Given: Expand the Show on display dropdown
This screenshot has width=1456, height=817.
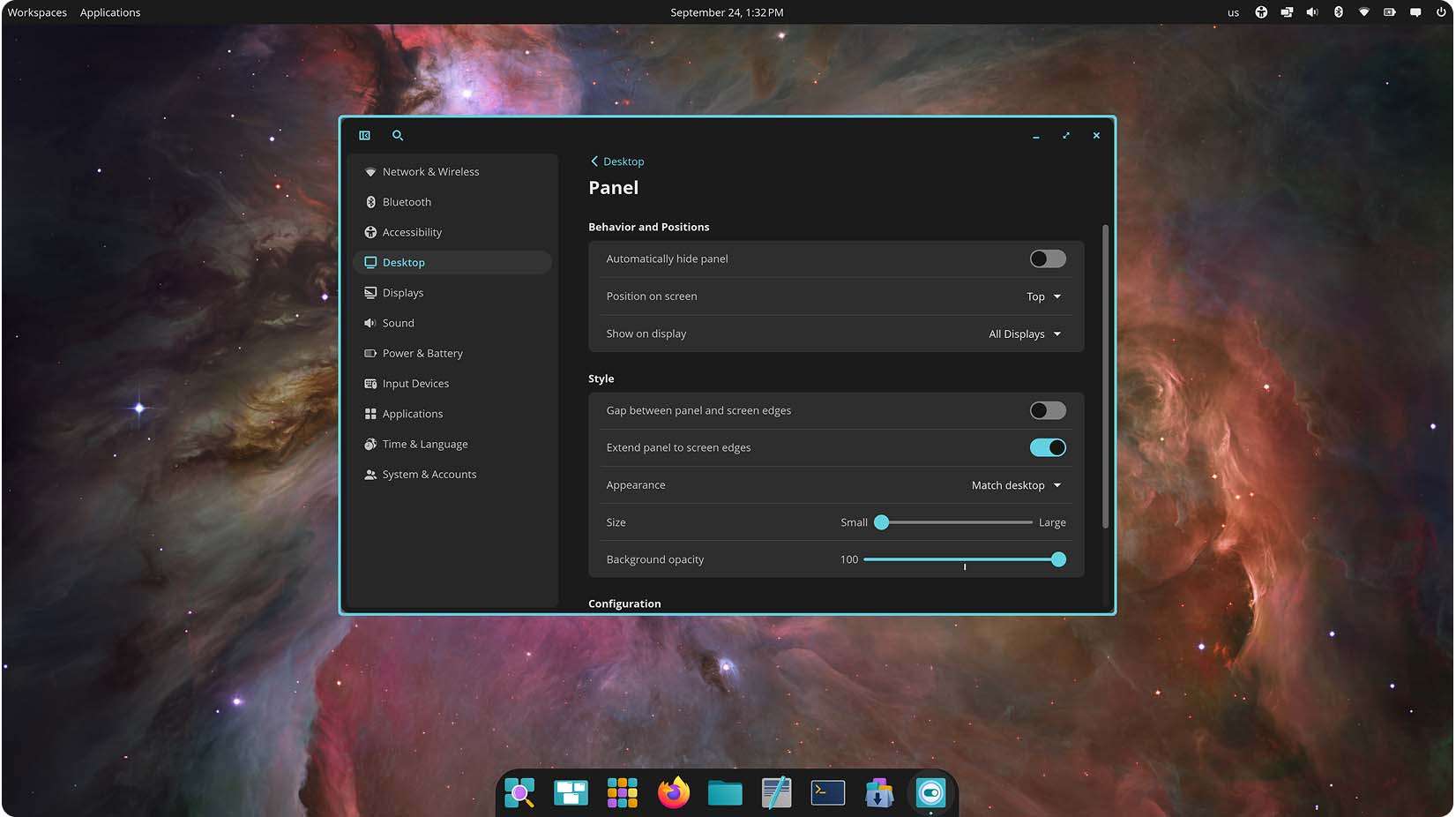Looking at the screenshot, I should pyautogui.click(x=1025, y=334).
